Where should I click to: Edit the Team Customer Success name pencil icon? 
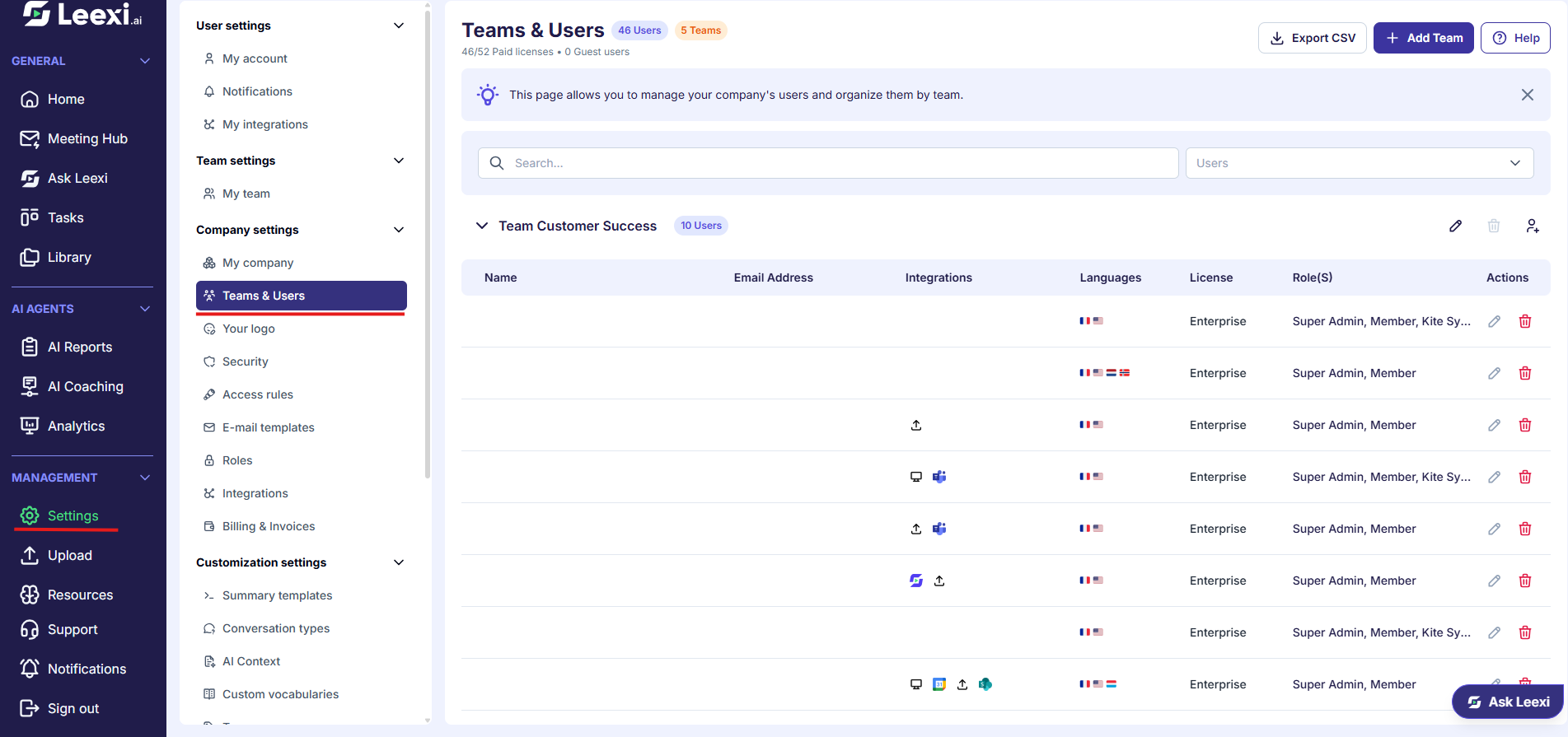(1456, 226)
